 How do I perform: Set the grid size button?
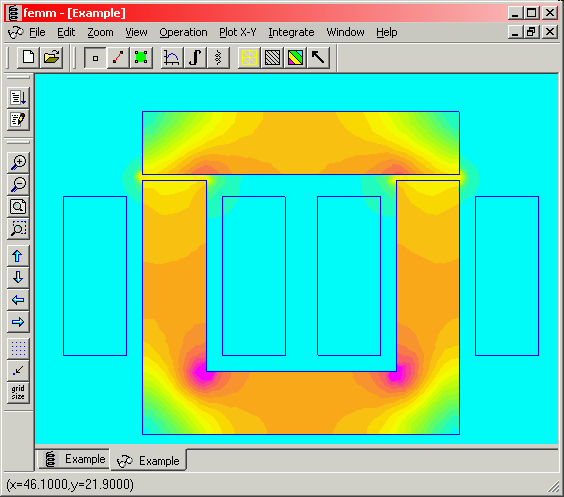(18, 393)
